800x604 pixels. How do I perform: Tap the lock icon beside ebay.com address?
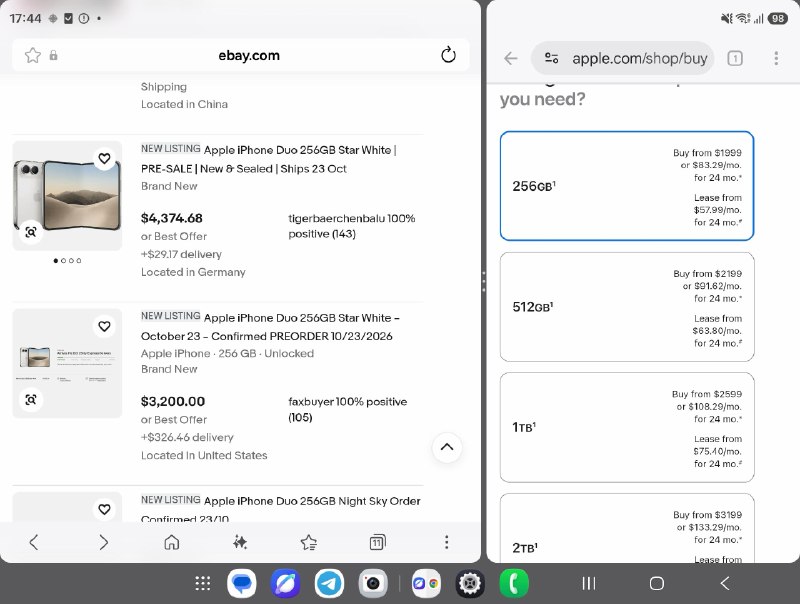coord(54,55)
